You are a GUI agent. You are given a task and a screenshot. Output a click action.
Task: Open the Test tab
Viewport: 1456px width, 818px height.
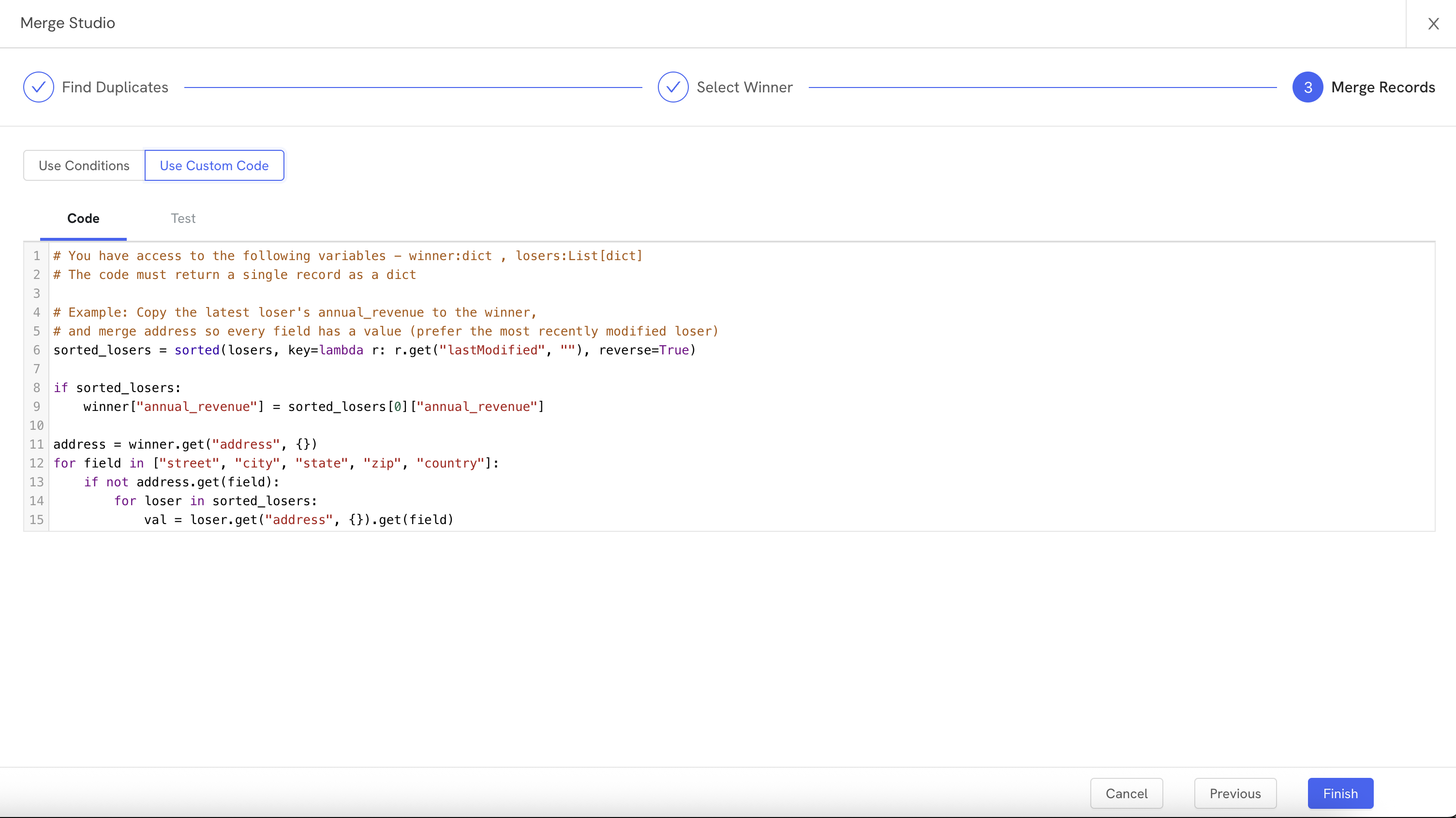tap(183, 219)
